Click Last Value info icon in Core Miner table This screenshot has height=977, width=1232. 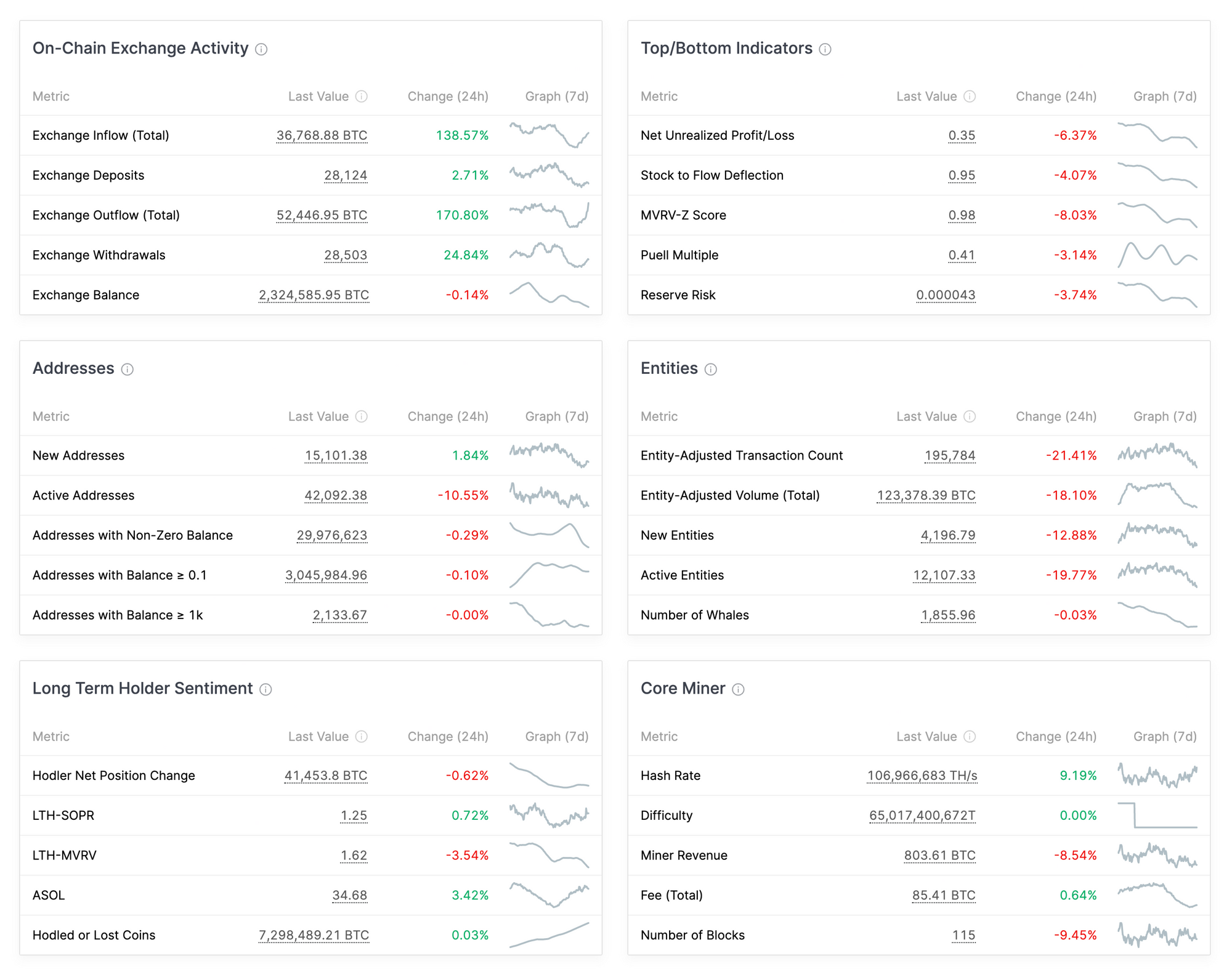pyautogui.click(x=970, y=736)
